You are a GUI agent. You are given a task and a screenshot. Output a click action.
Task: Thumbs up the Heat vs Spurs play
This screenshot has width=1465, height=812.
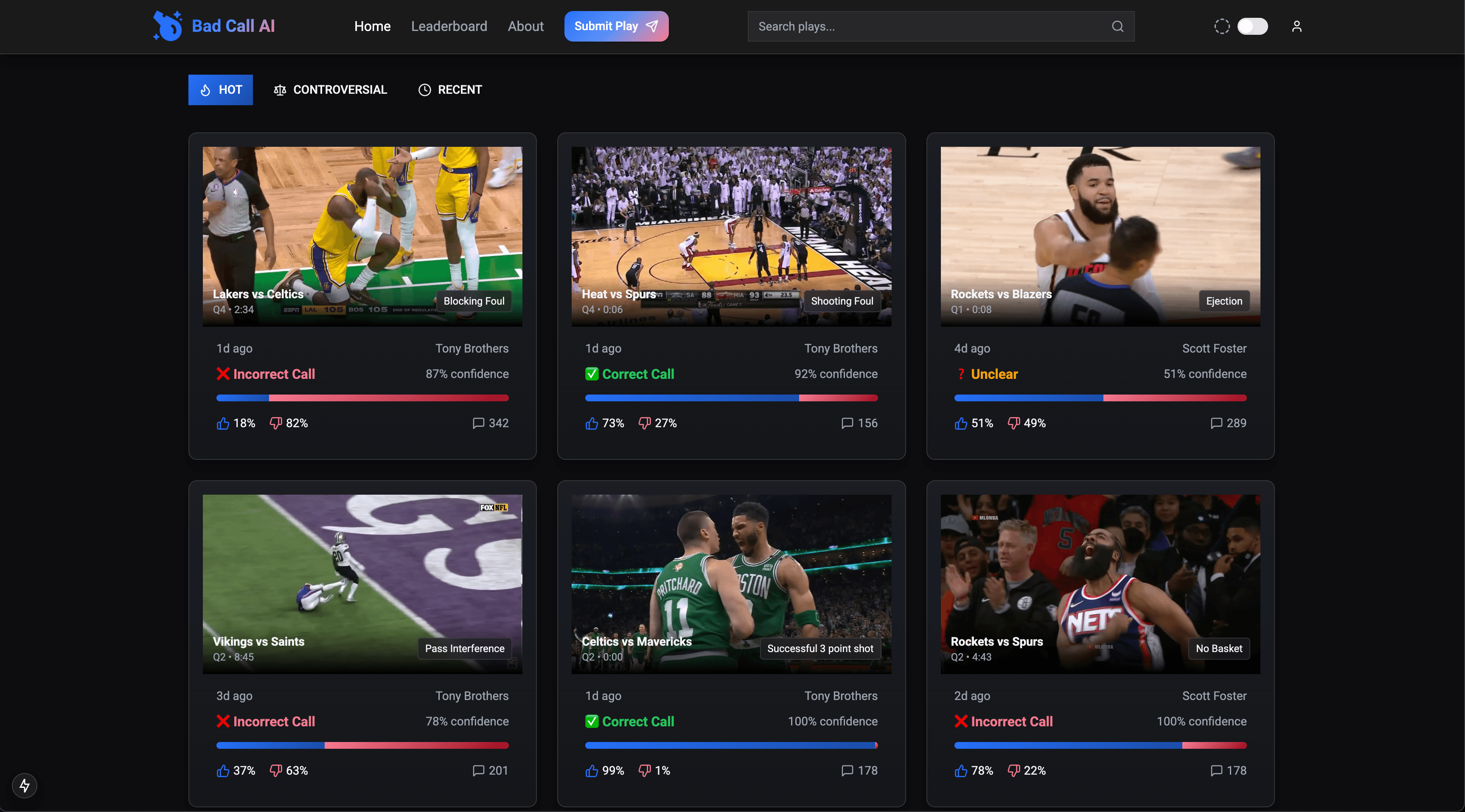click(x=592, y=423)
